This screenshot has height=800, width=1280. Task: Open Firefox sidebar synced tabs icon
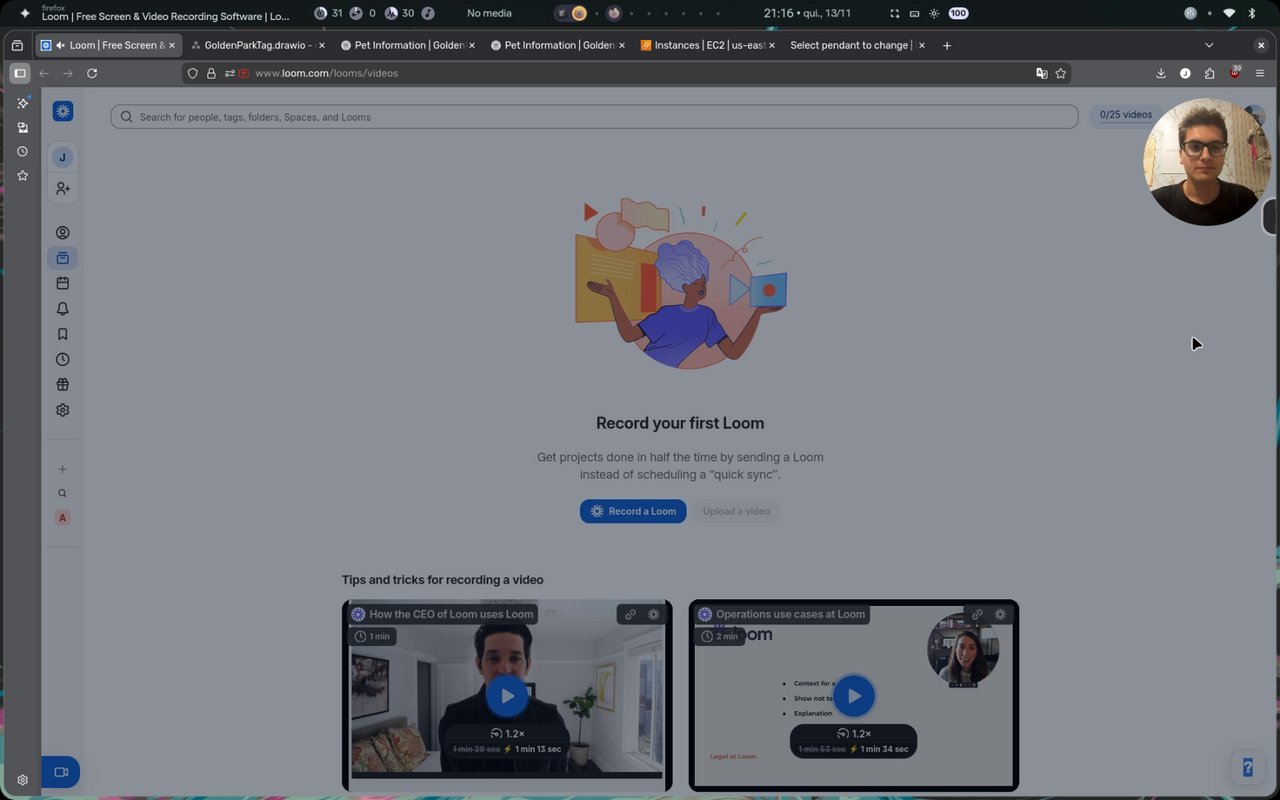tap(22, 128)
